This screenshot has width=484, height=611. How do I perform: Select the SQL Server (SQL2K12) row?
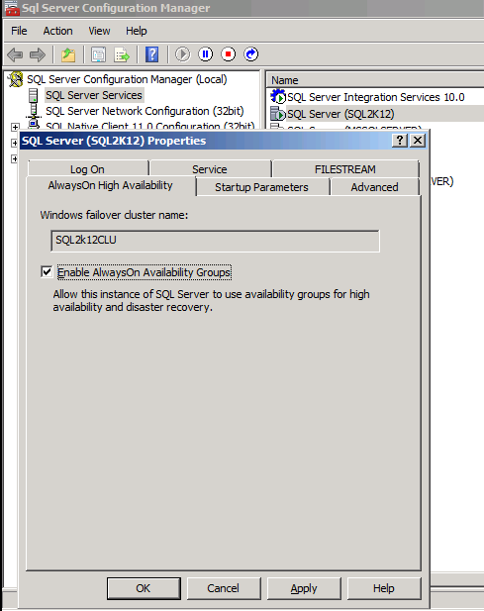pyautogui.click(x=341, y=114)
